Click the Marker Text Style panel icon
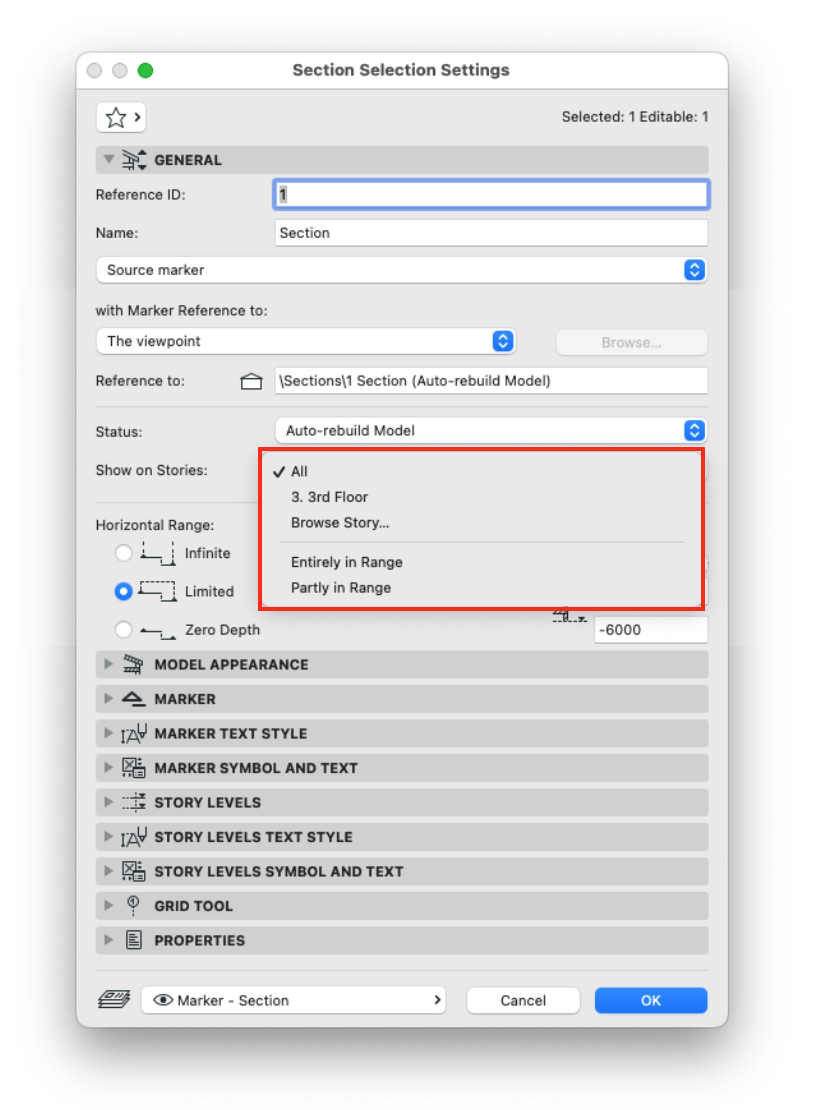 pyautogui.click(x=133, y=733)
